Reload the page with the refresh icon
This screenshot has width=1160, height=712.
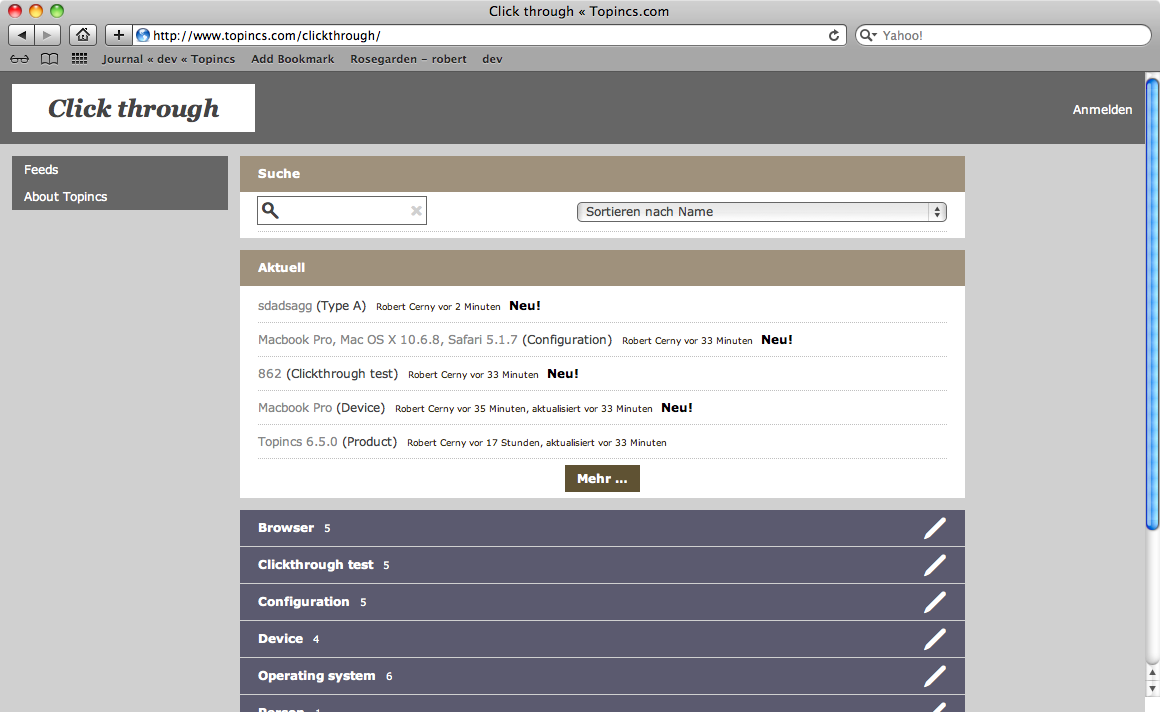834,35
